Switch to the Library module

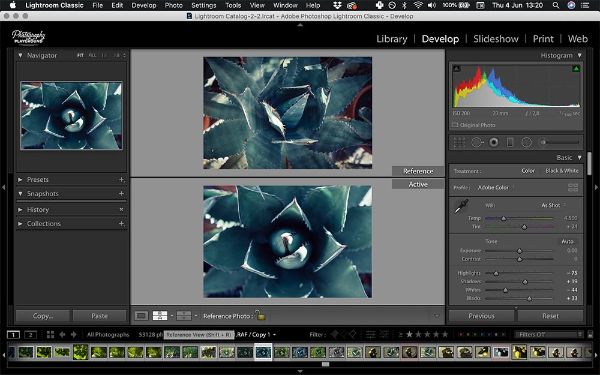[392, 39]
